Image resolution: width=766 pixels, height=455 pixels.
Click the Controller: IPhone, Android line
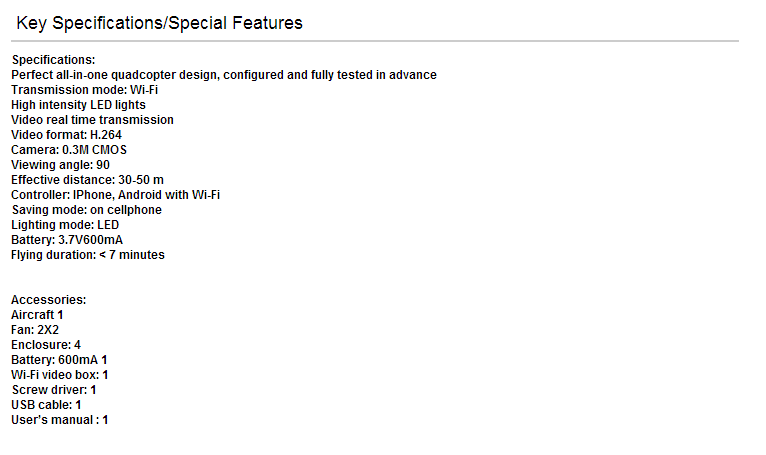pos(115,195)
